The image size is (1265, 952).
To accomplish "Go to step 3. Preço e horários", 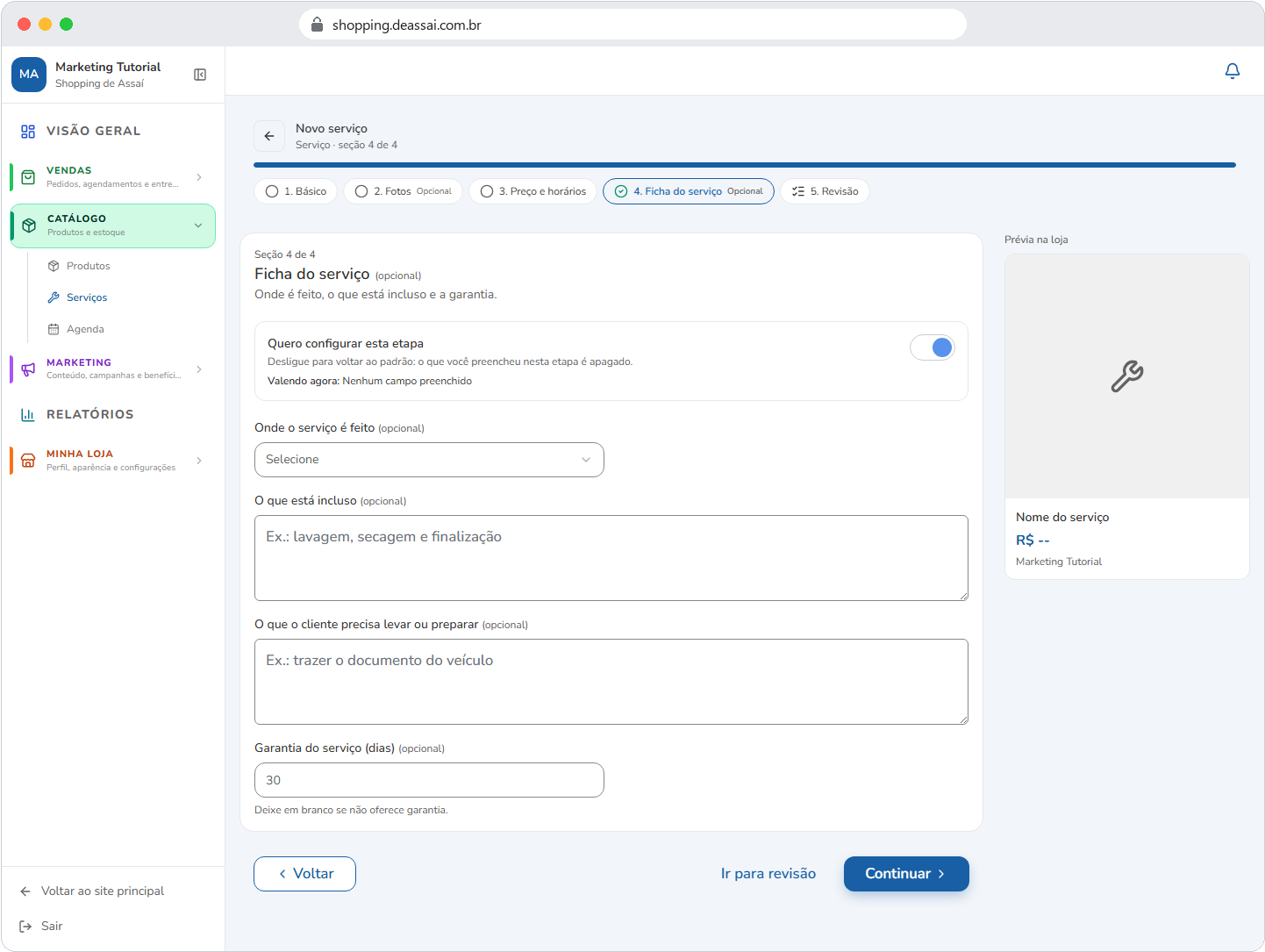I will [533, 191].
